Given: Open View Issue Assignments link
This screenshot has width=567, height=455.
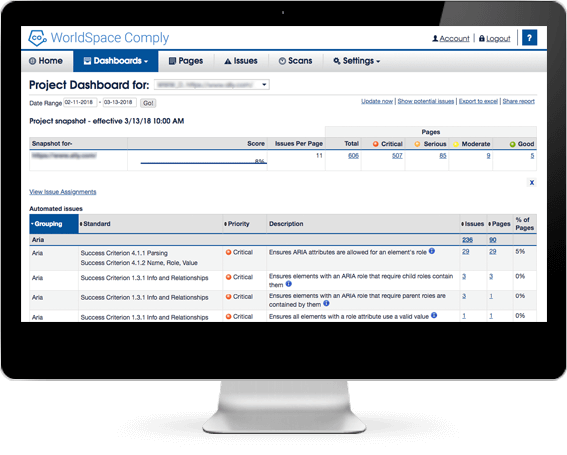Looking at the screenshot, I should point(63,192).
